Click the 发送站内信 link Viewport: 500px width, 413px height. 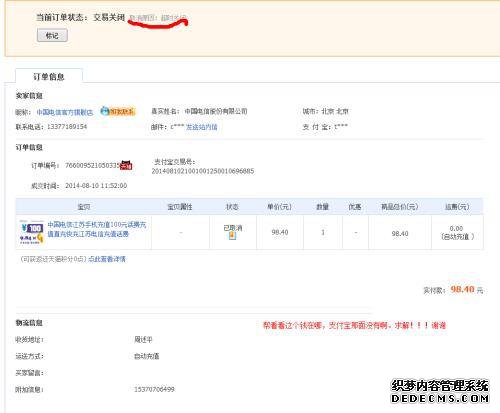click(x=202, y=127)
